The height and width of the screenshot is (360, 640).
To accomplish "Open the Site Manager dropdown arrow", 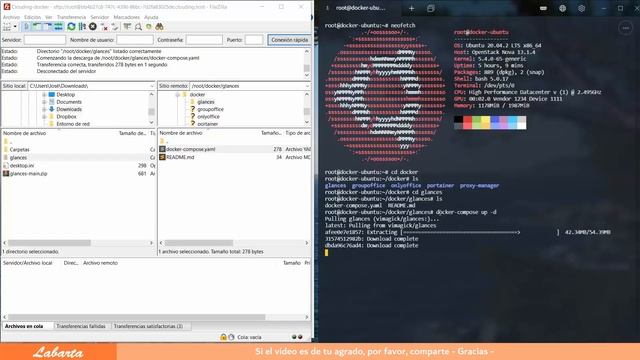I will pyautogui.click(x=15, y=27).
